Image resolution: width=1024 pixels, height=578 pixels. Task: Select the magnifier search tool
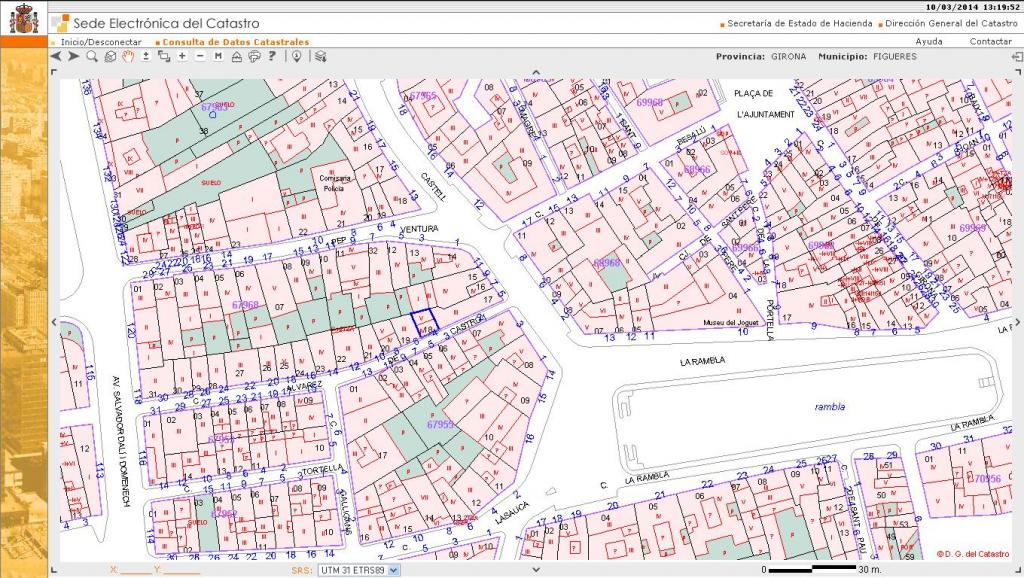[92, 57]
